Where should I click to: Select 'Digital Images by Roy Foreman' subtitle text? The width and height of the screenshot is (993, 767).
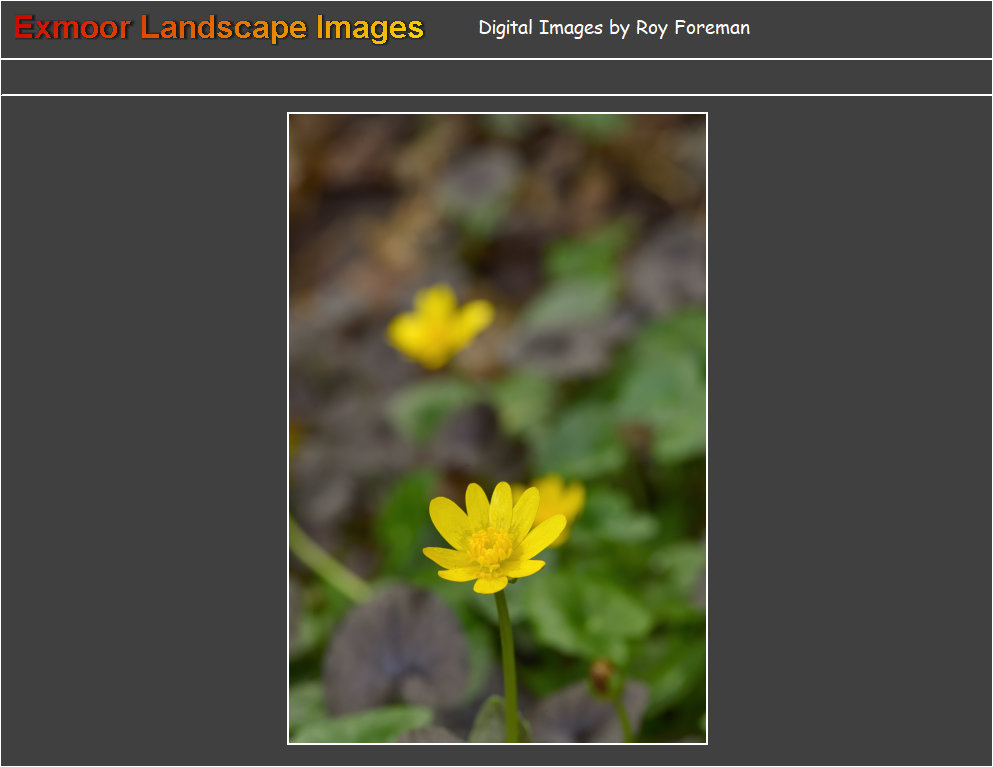click(x=613, y=28)
